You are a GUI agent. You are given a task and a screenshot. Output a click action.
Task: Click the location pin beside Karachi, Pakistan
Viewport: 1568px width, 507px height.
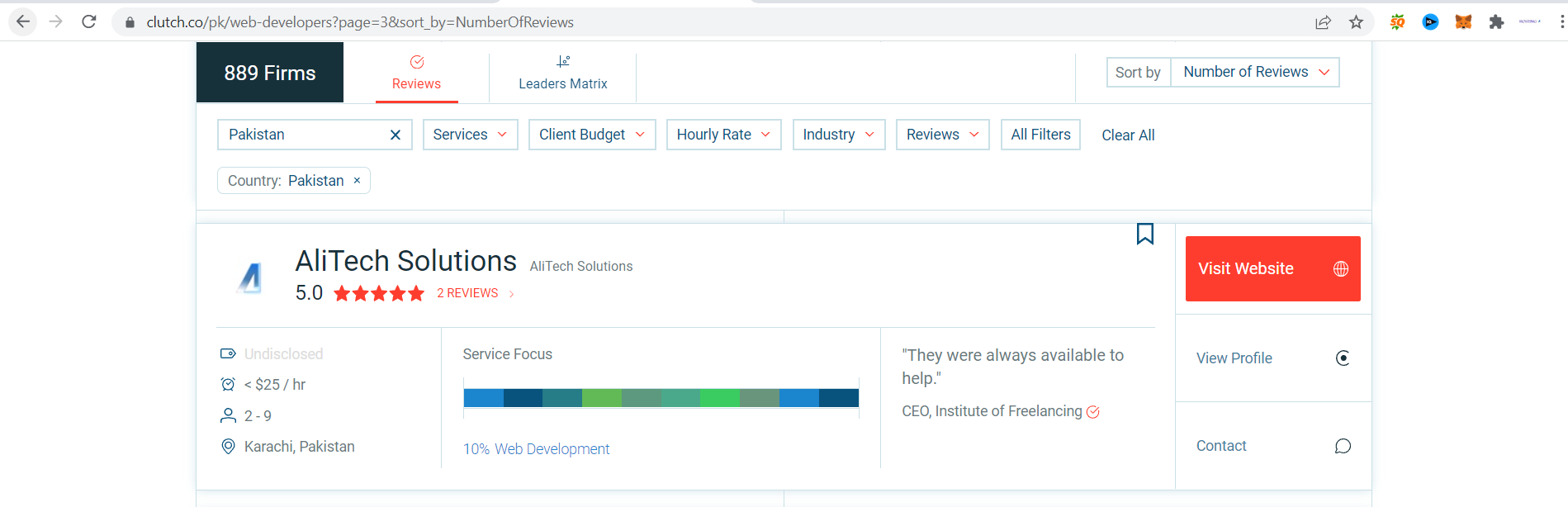(228, 446)
